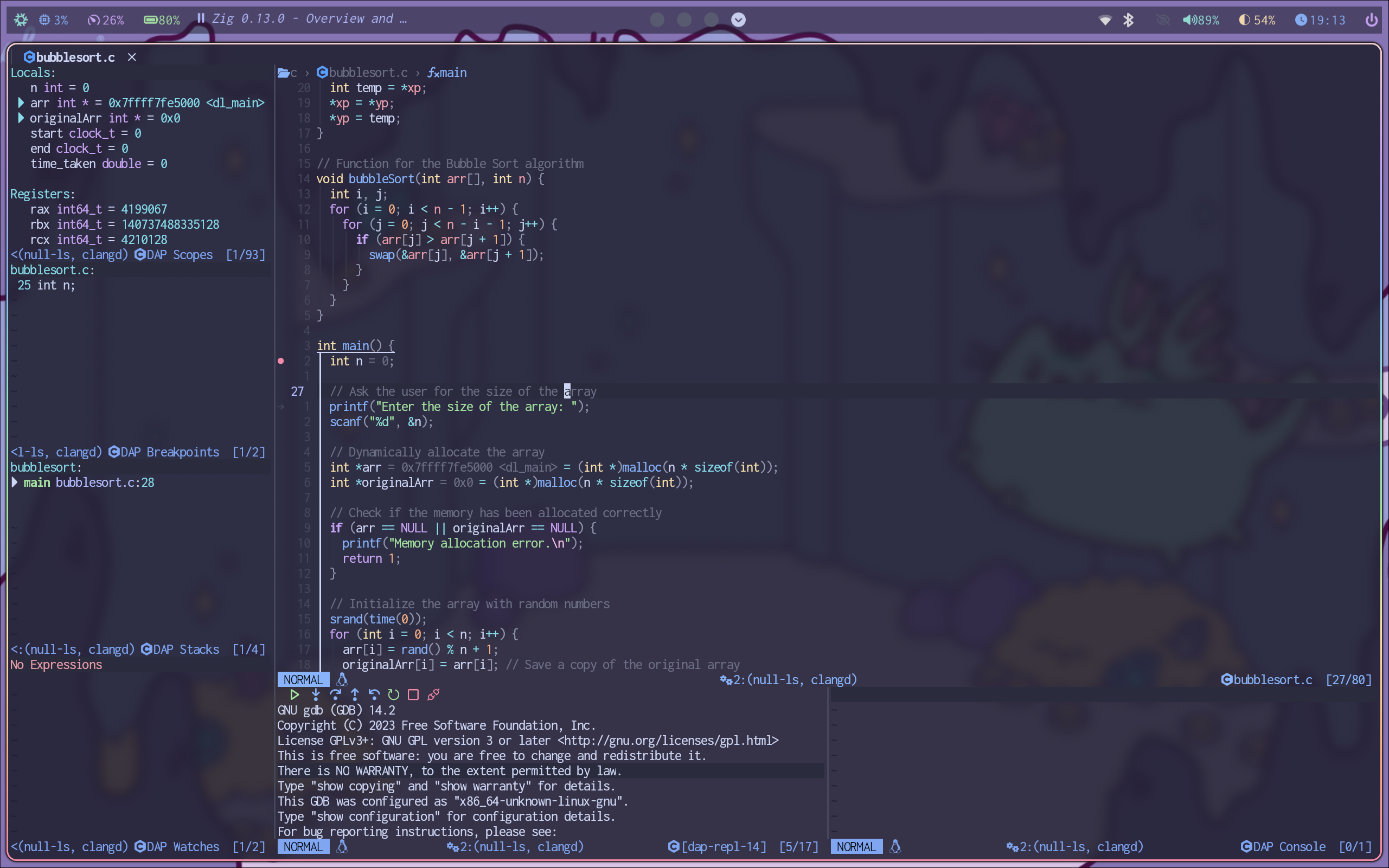Click the DAP step out icon

tap(355, 695)
